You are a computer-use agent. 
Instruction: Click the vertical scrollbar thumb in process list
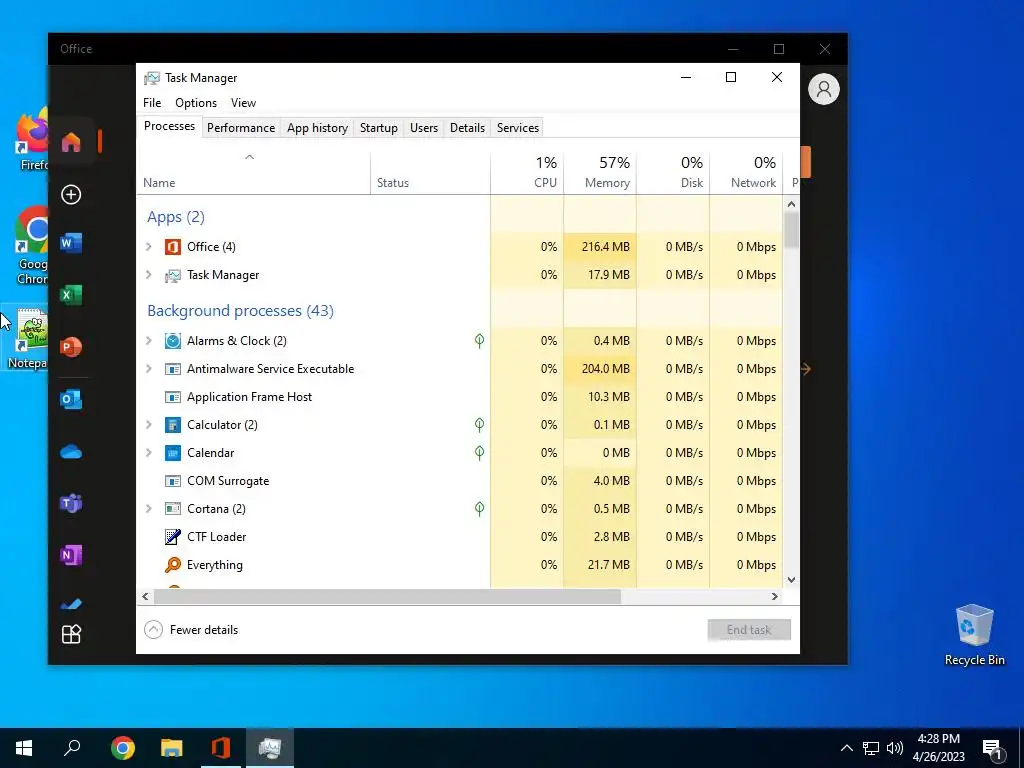coord(792,230)
